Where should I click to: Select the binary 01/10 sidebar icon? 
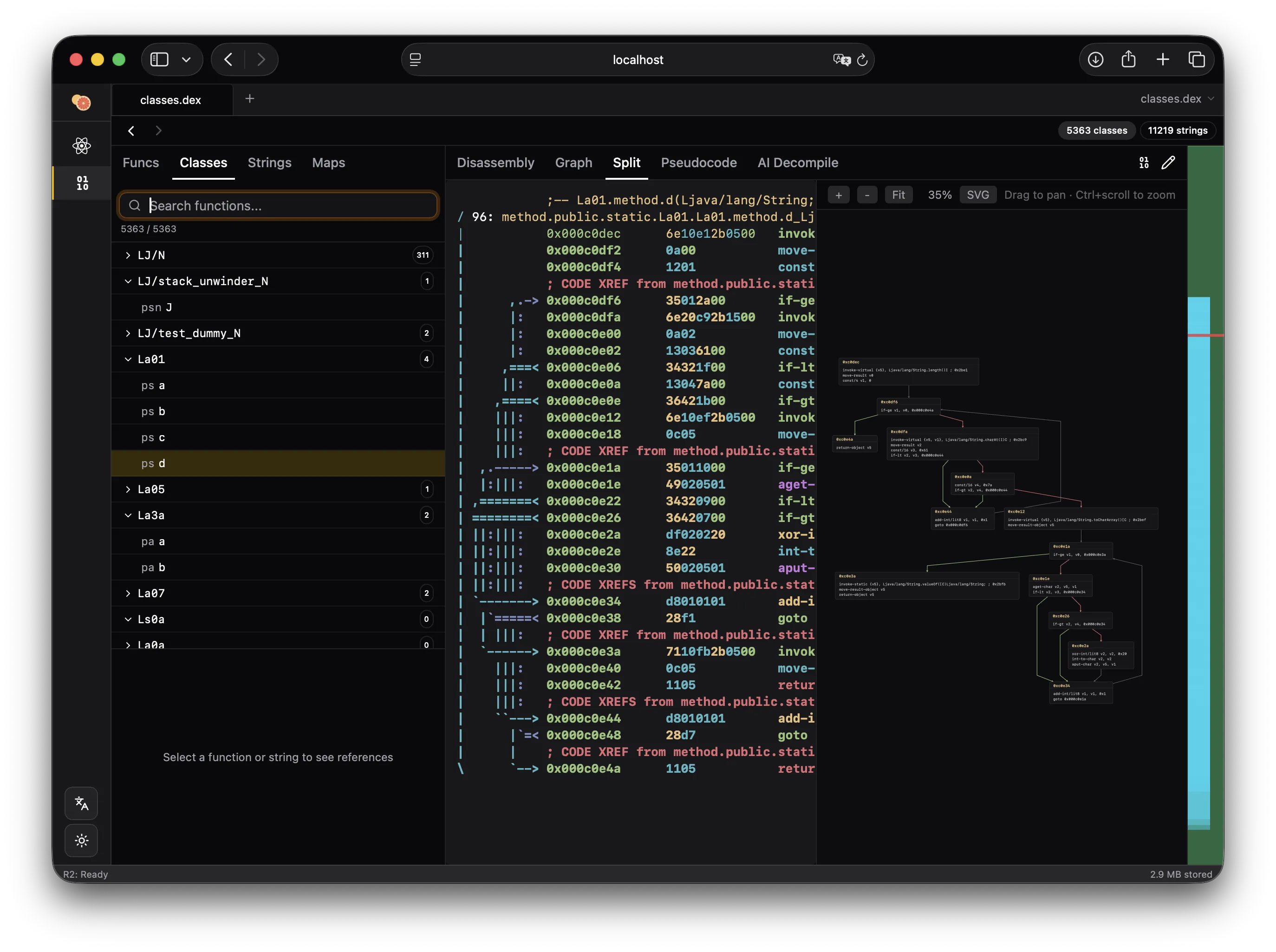coord(82,183)
